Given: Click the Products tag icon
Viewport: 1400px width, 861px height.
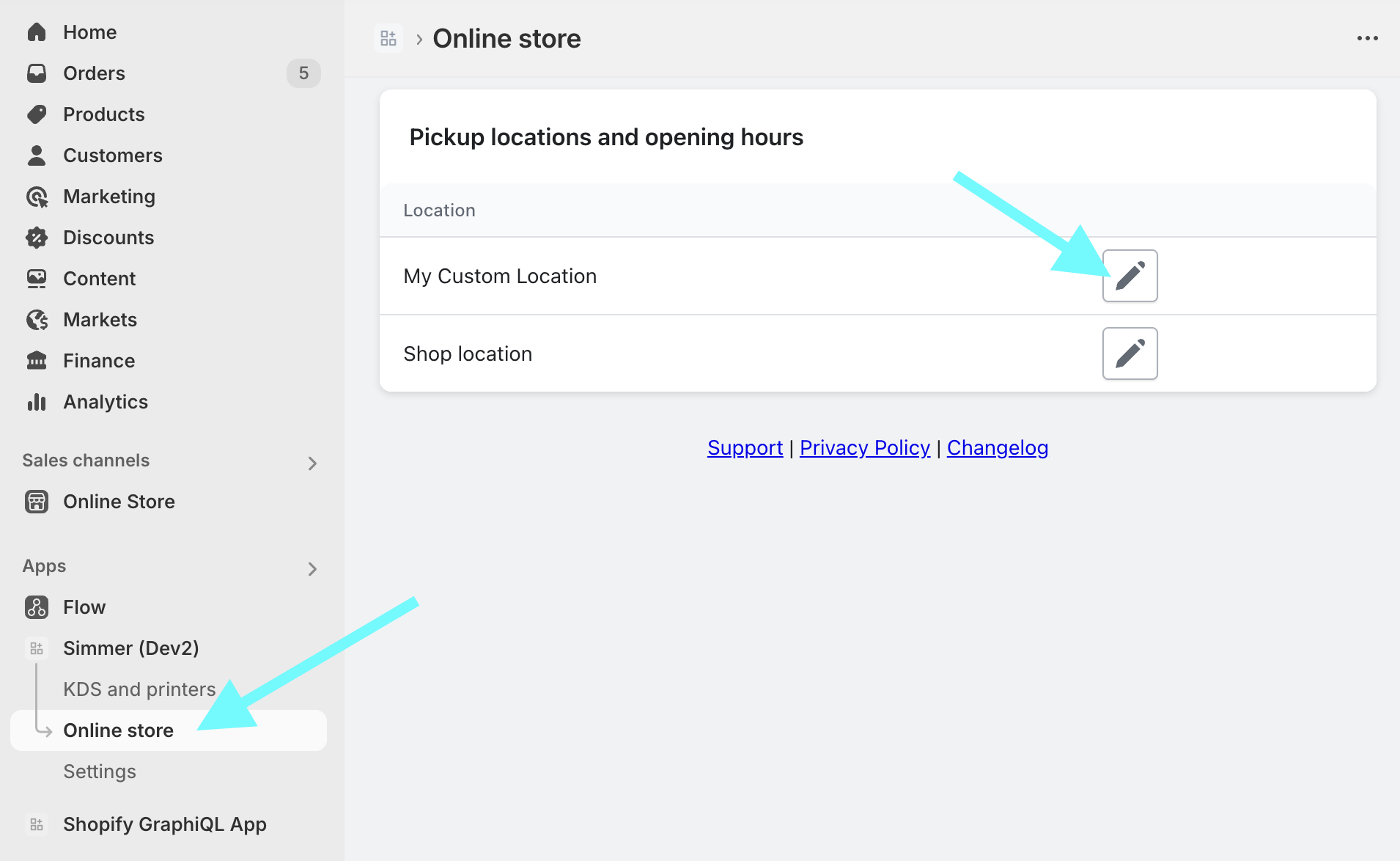Looking at the screenshot, I should pyautogui.click(x=37, y=114).
